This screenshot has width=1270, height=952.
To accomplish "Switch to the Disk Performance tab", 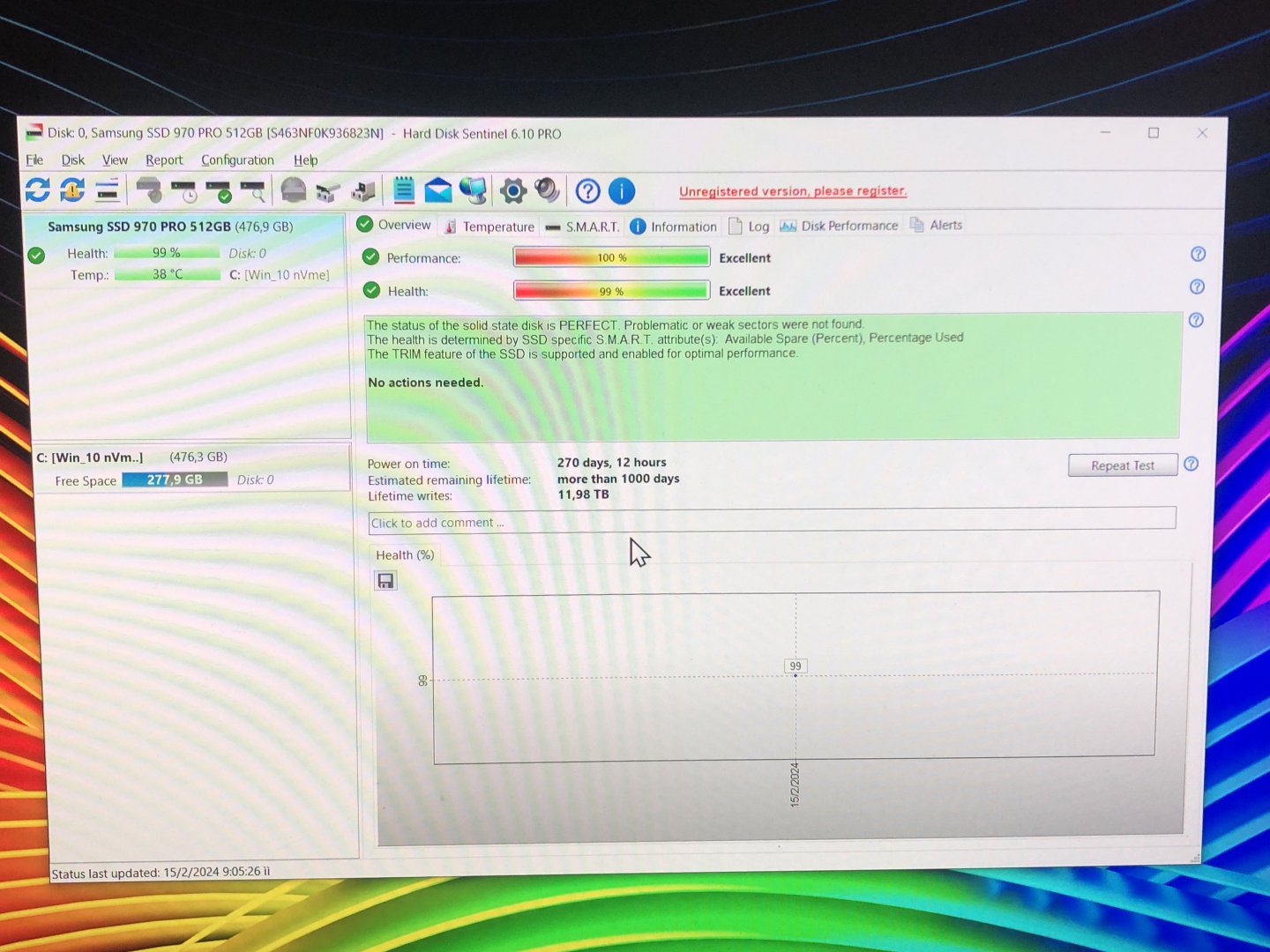I will click(839, 226).
